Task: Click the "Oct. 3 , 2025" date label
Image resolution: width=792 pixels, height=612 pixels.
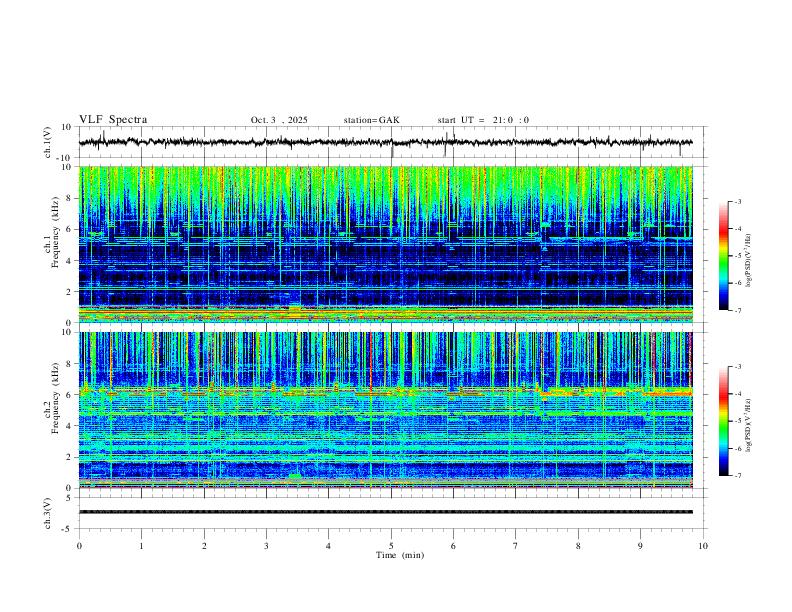Action: click(x=279, y=120)
